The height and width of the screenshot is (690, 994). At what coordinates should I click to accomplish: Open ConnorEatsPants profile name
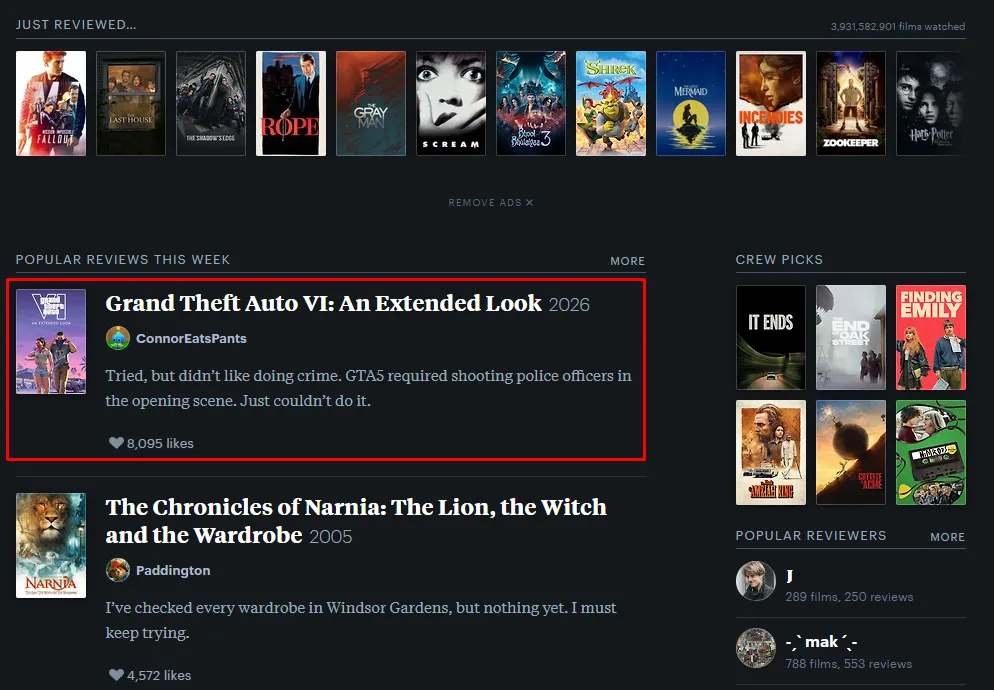coord(191,339)
